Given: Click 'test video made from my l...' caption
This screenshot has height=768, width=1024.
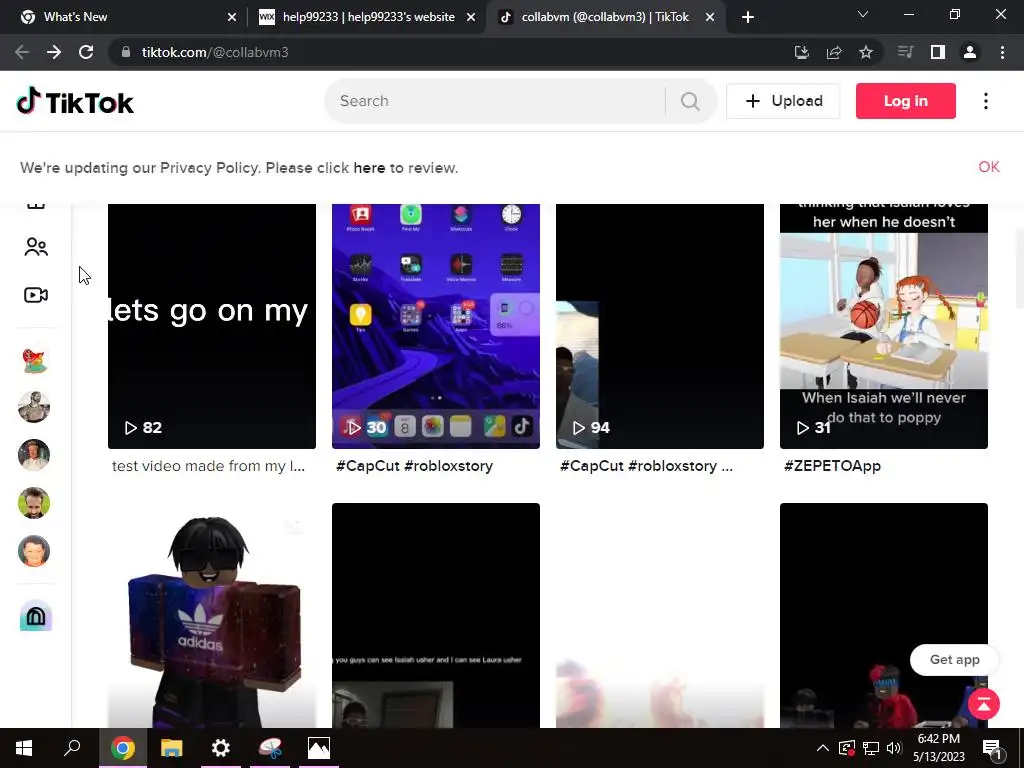Looking at the screenshot, I should tap(208, 466).
